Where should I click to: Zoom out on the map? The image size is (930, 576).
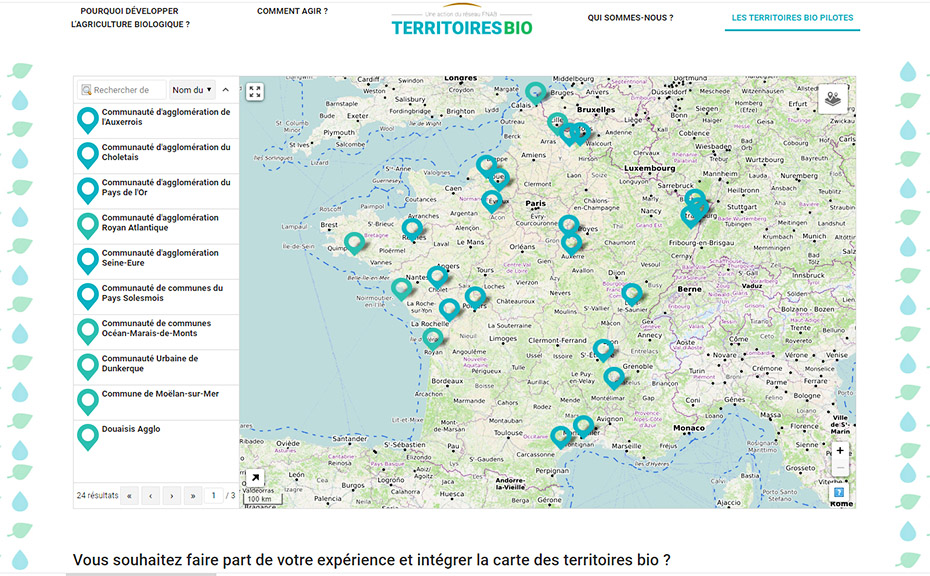tap(840, 467)
